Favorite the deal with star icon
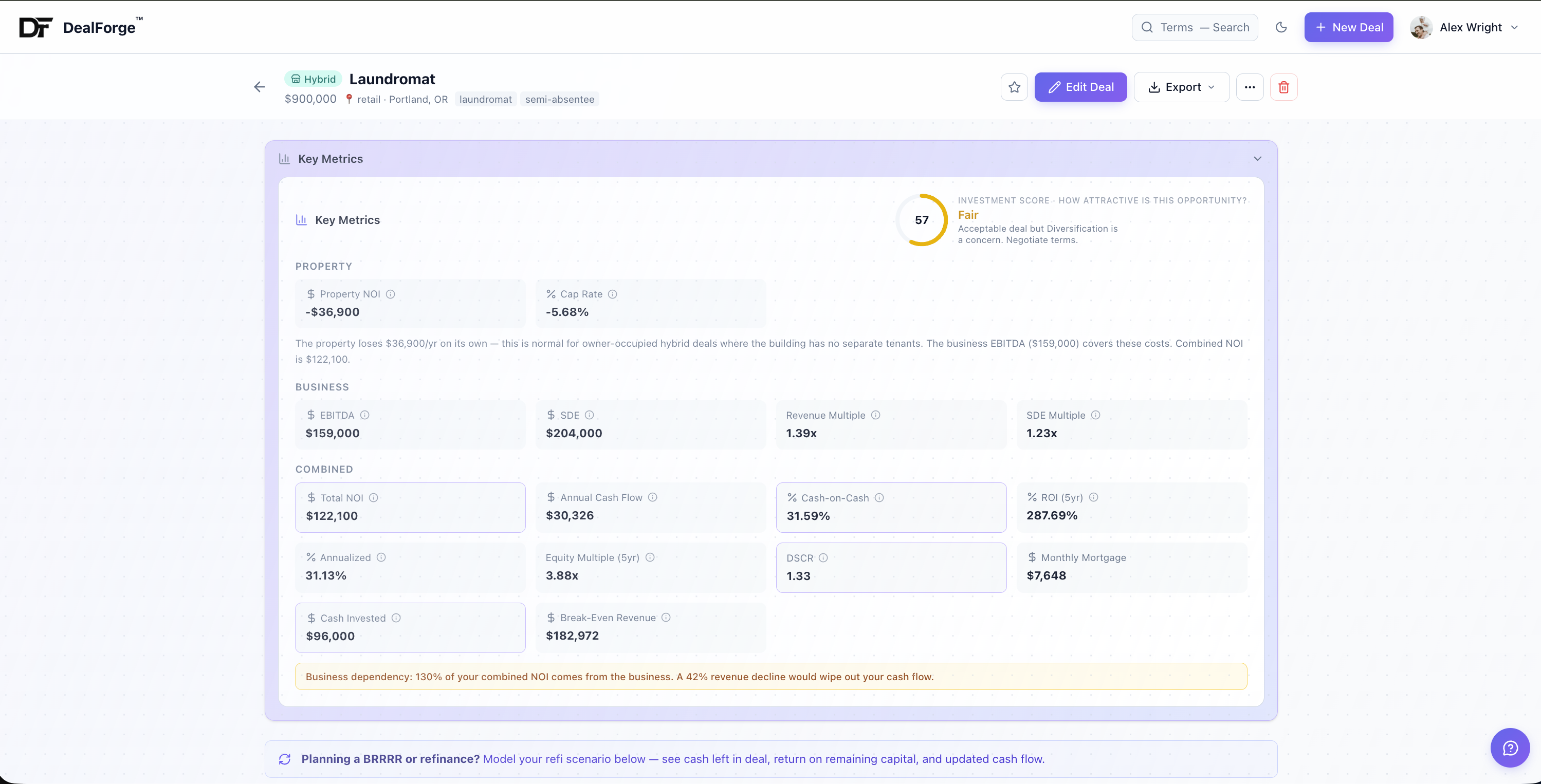The height and width of the screenshot is (784, 1541). (x=1014, y=87)
